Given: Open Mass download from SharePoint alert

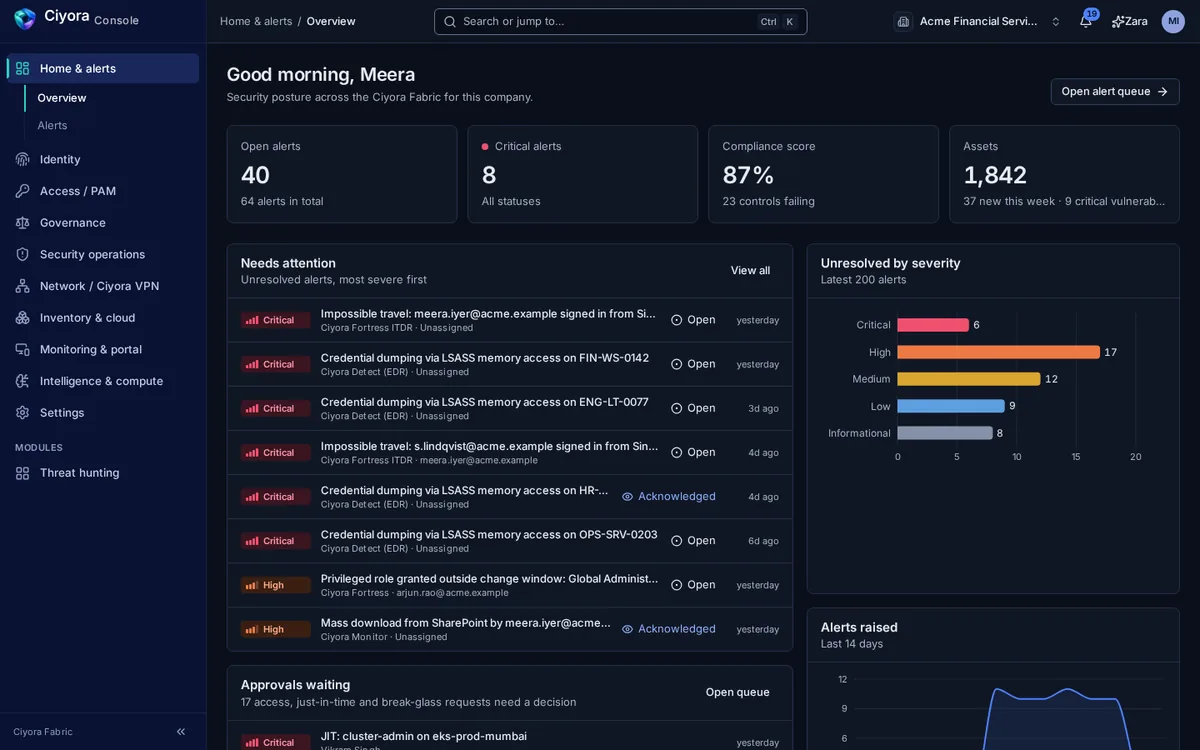Looking at the screenshot, I should pos(509,629).
